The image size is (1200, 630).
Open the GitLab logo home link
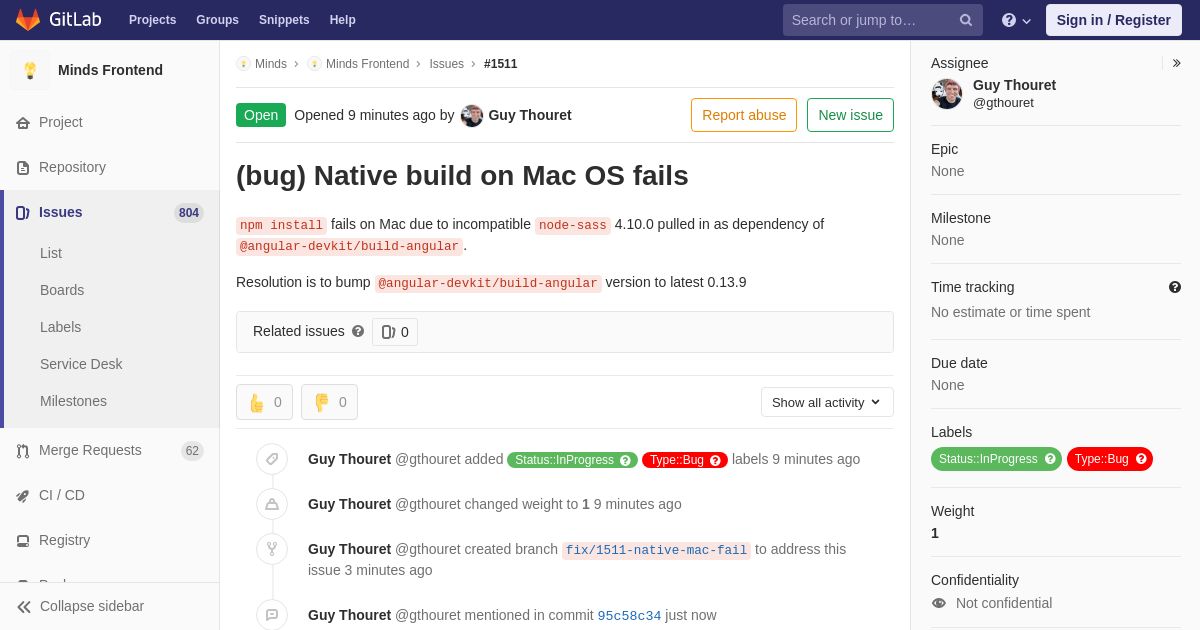pos(58,20)
